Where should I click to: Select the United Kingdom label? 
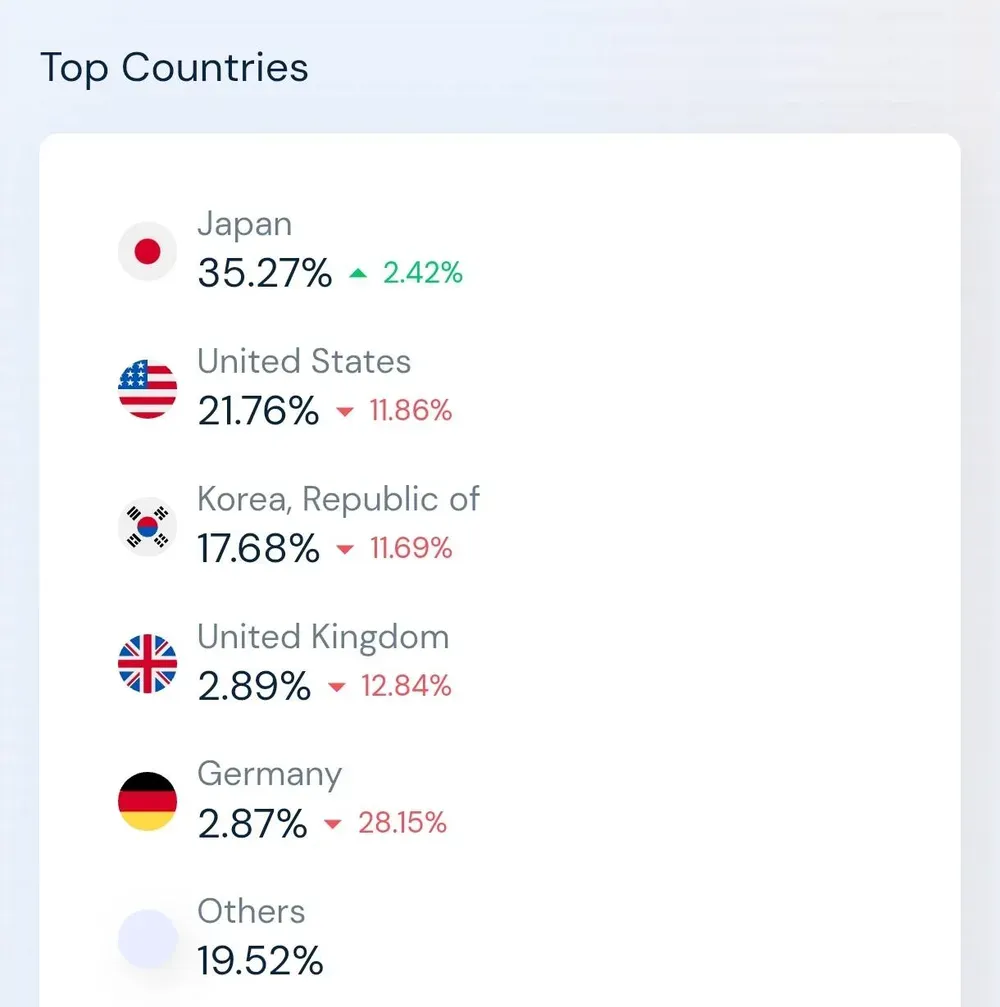click(323, 637)
